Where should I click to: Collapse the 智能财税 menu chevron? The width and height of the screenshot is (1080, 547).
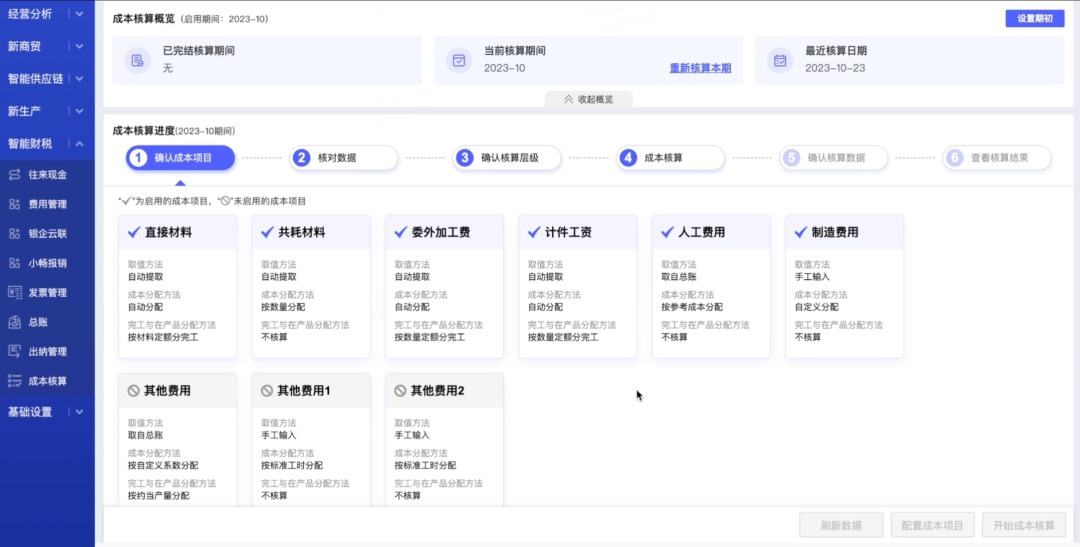(79, 143)
